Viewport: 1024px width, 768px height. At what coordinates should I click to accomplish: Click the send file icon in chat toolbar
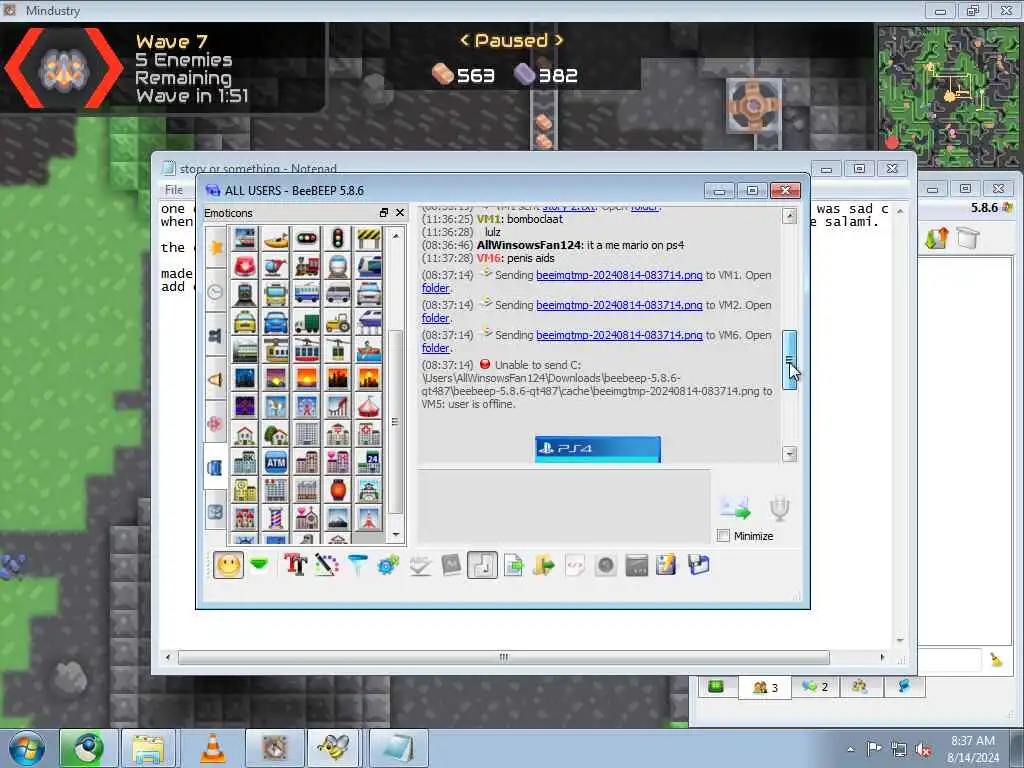click(x=514, y=565)
